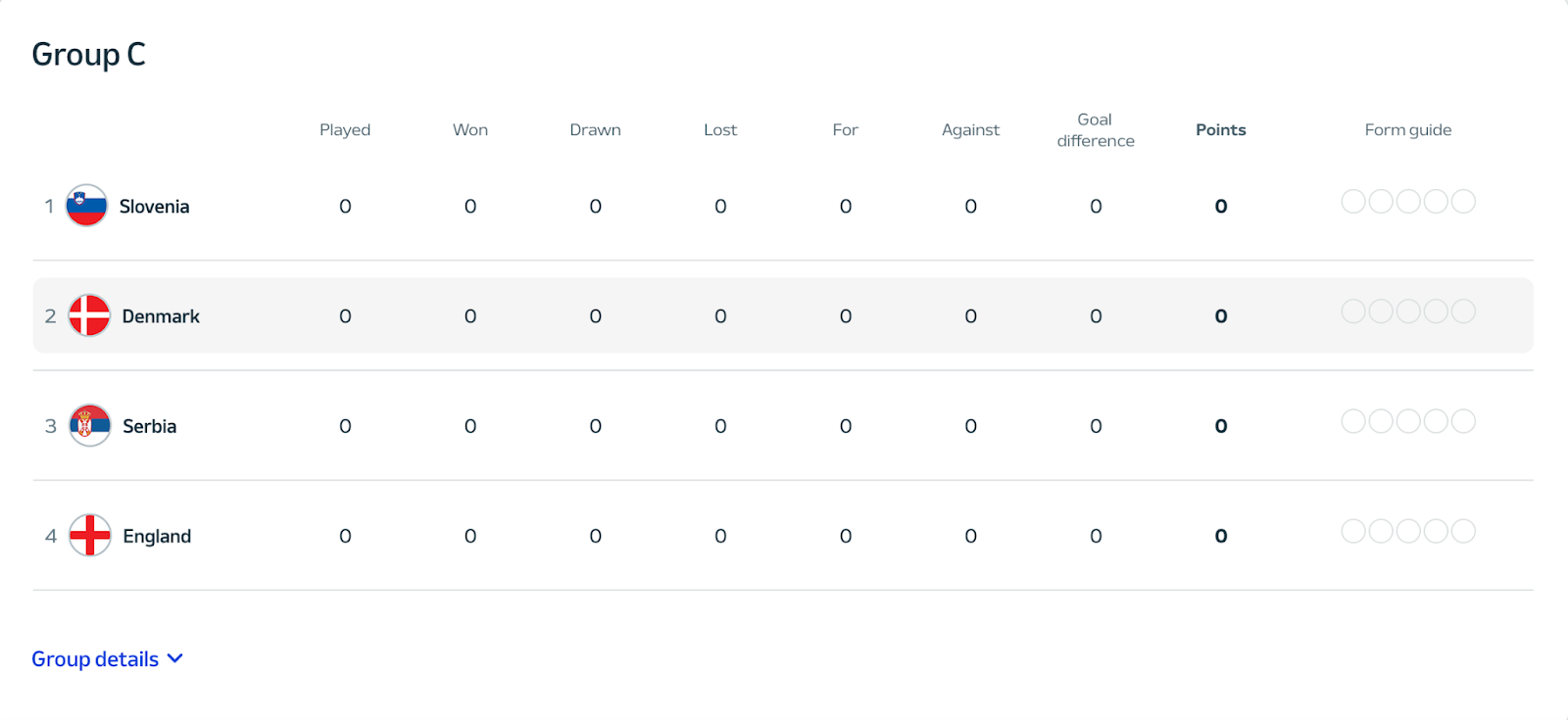This screenshot has width=1568, height=720.
Task: Click the Played column header
Action: coord(345,129)
